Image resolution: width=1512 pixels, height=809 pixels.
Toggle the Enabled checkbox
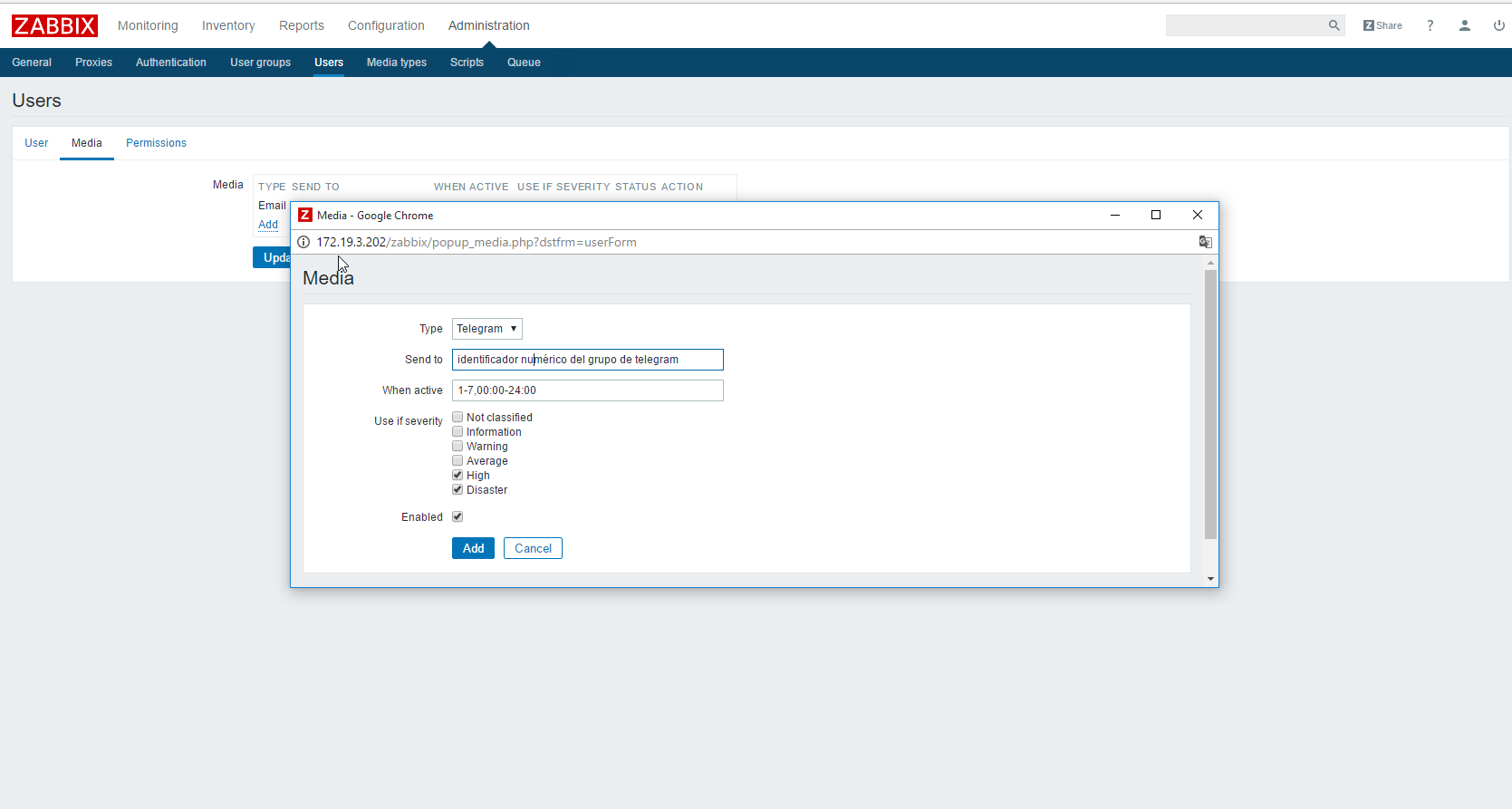pos(457,517)
